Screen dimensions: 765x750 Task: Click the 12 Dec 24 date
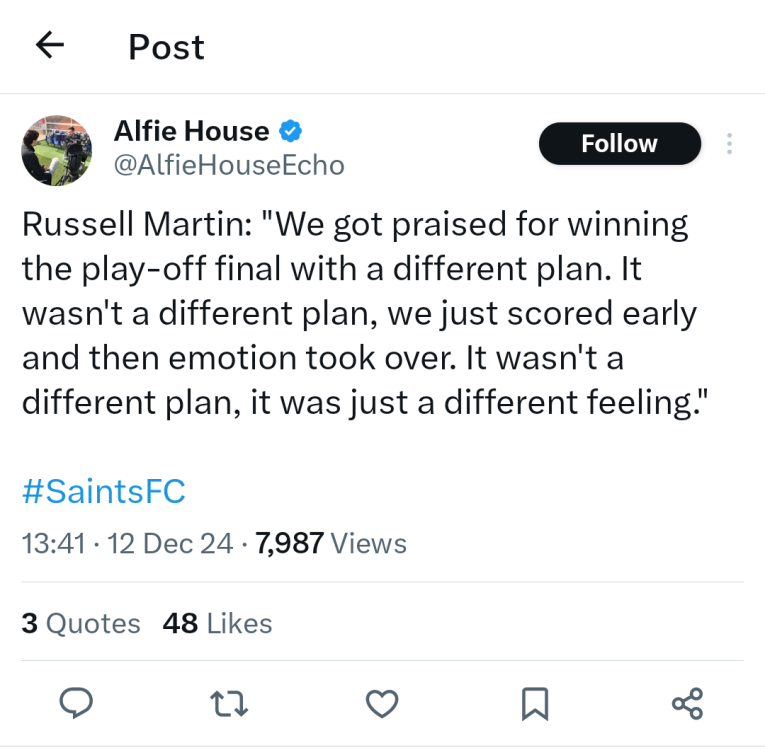(164, 543)
